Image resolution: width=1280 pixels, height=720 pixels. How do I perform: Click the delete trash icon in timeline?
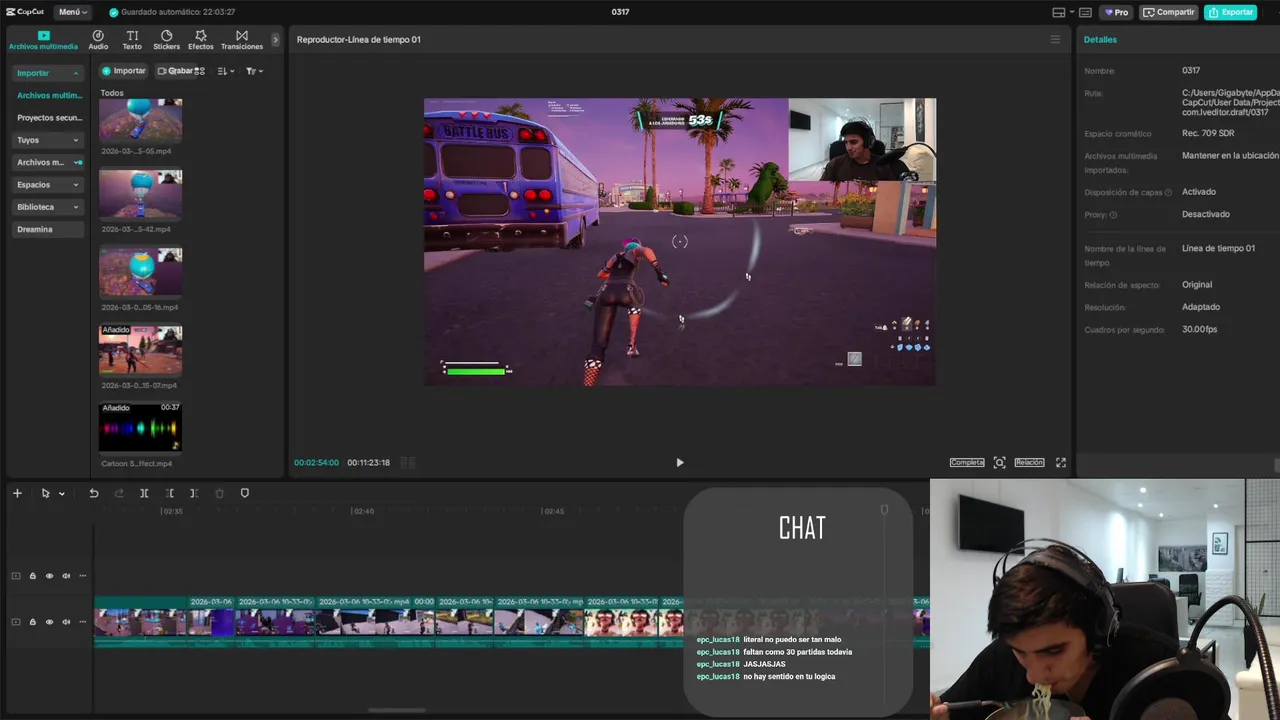(x=219, y=493)
